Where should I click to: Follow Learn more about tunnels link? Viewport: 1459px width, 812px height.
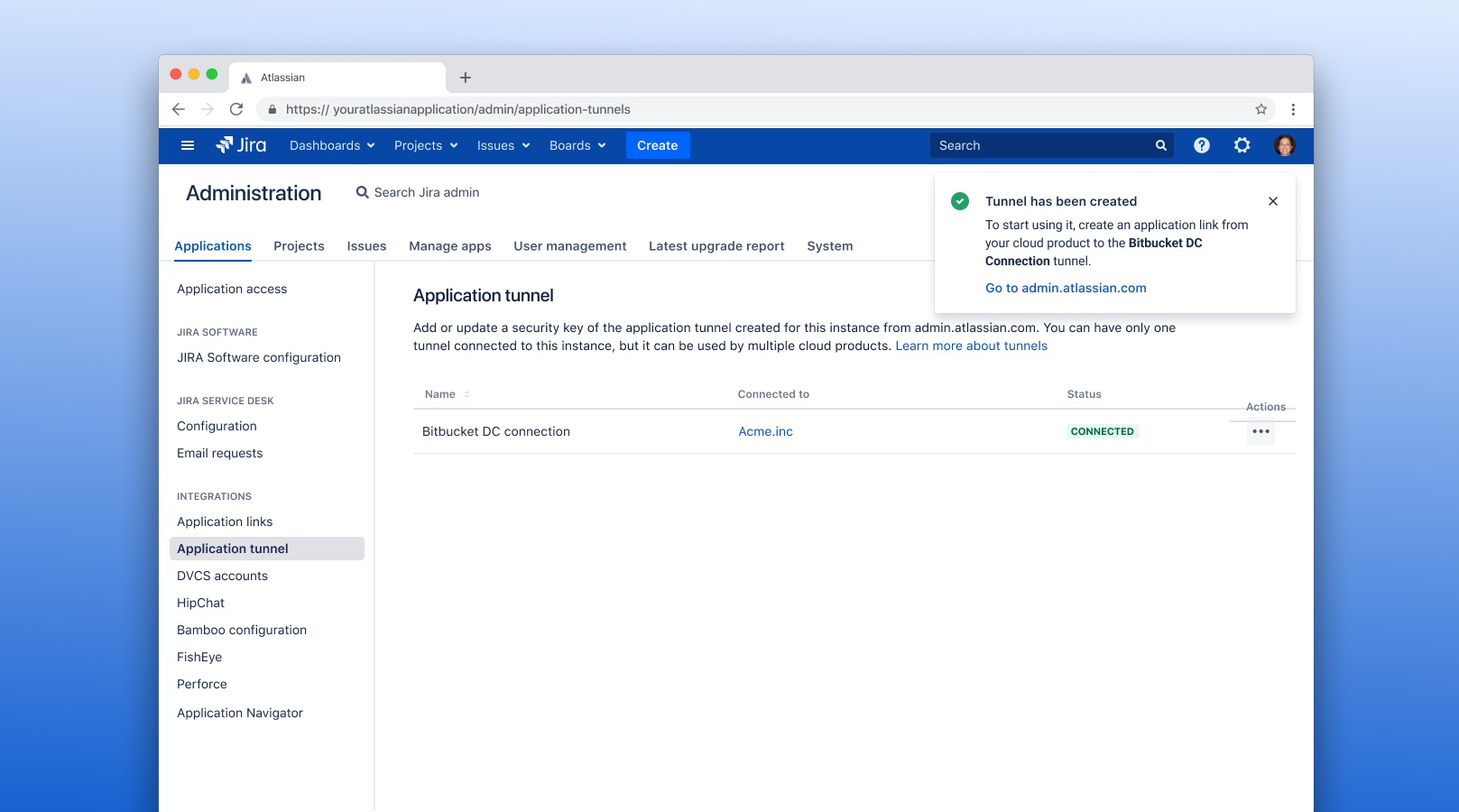(x=972, y=346)
